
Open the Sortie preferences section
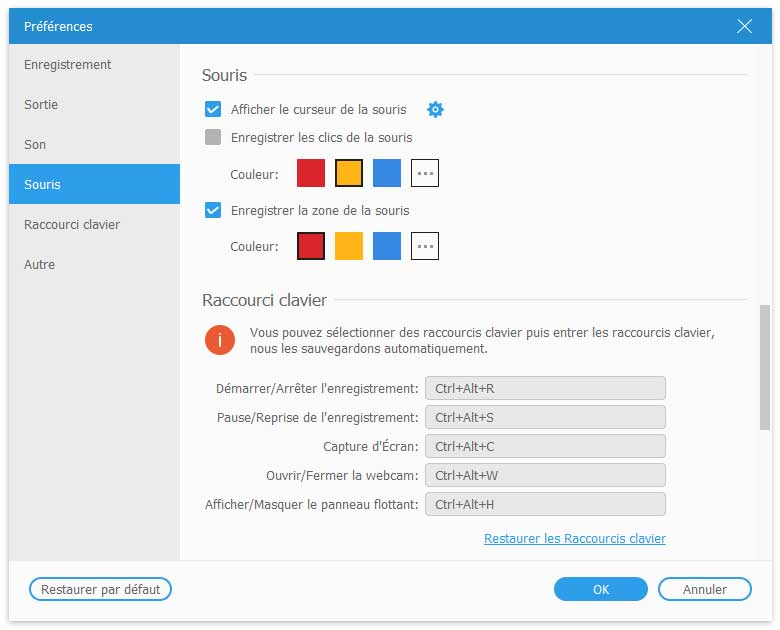pos(44,105)
